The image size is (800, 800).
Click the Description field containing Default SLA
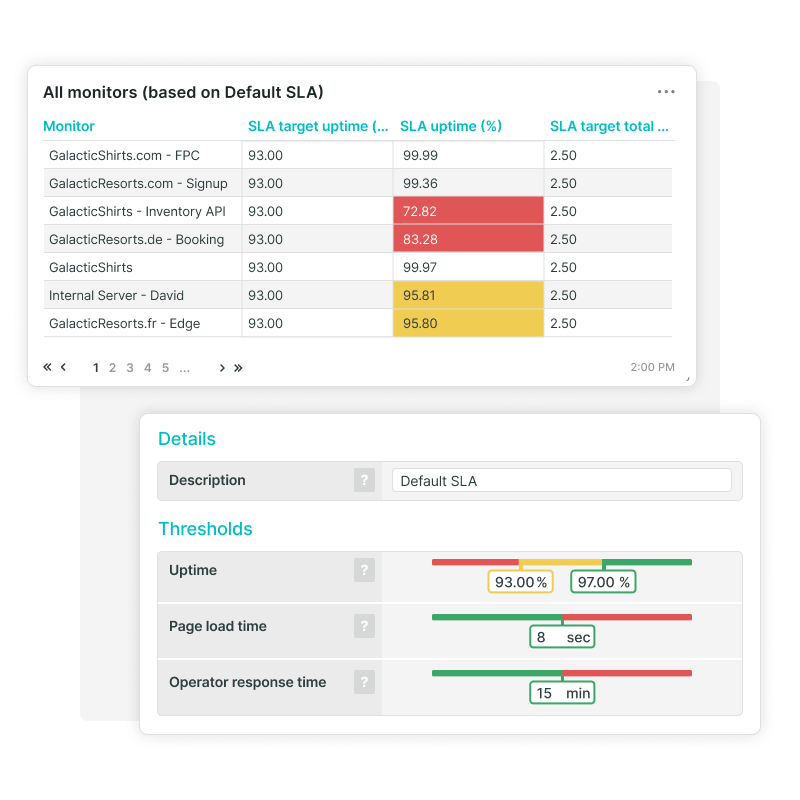(562, 481)
